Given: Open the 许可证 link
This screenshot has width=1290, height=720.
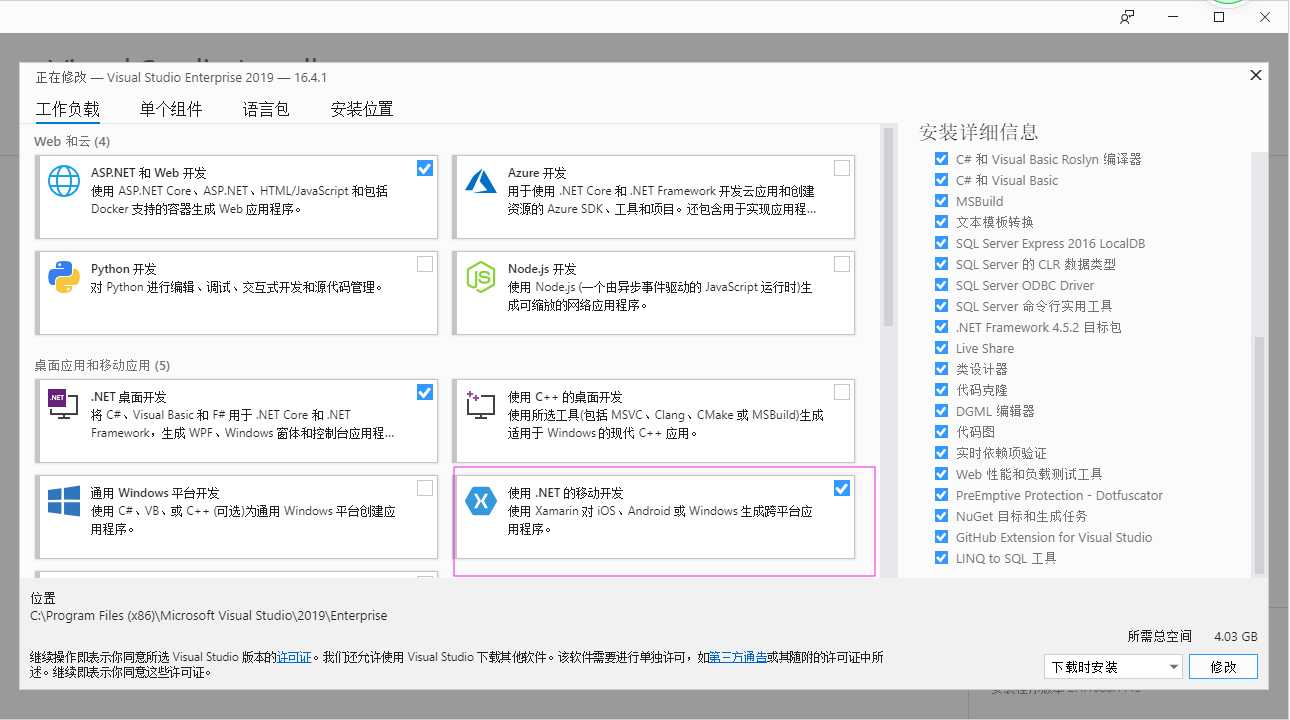Looking at the screenshot, I should (295, 658).
